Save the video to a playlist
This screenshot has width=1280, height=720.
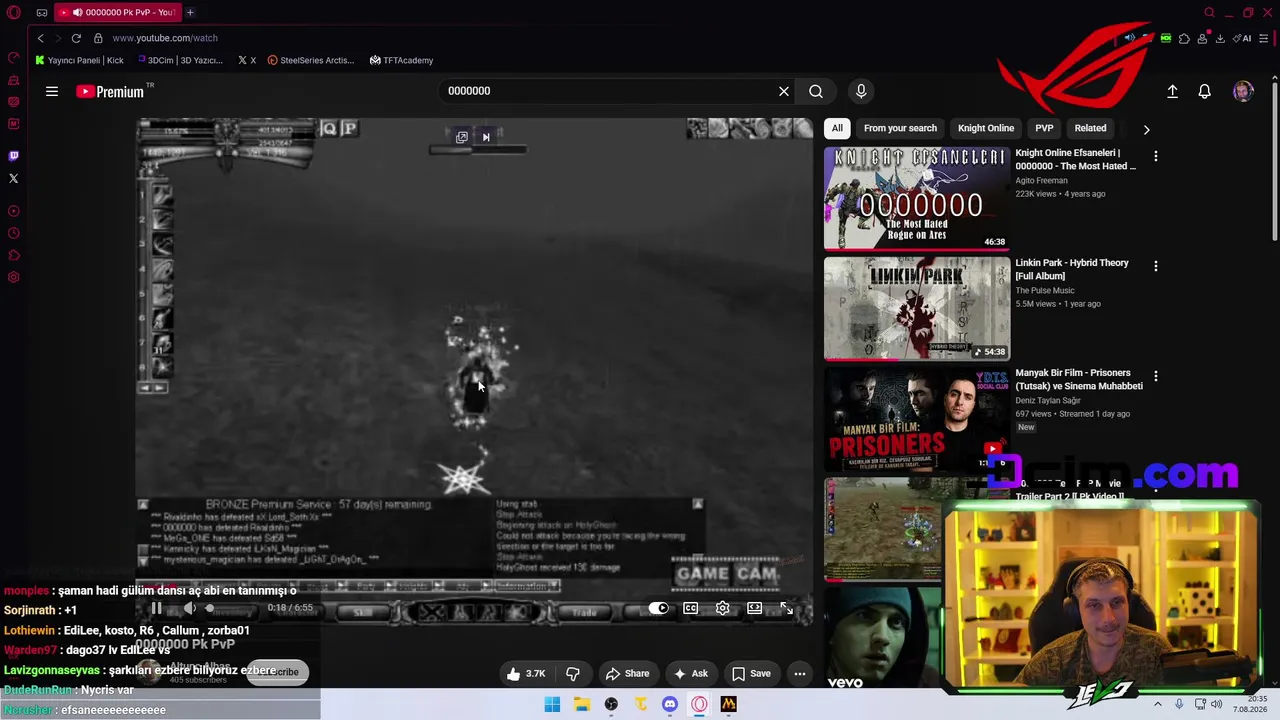click(x=752, y=674)
